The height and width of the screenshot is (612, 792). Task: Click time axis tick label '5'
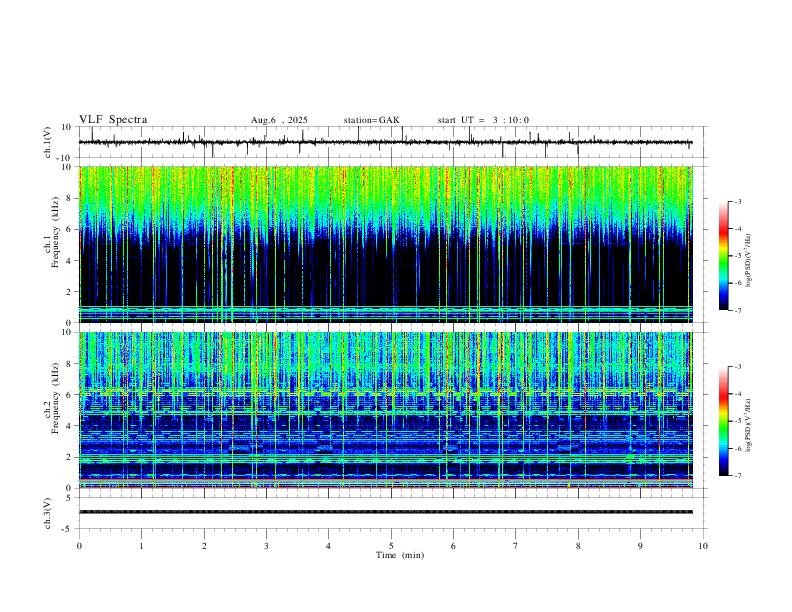(x=391, y=546)
